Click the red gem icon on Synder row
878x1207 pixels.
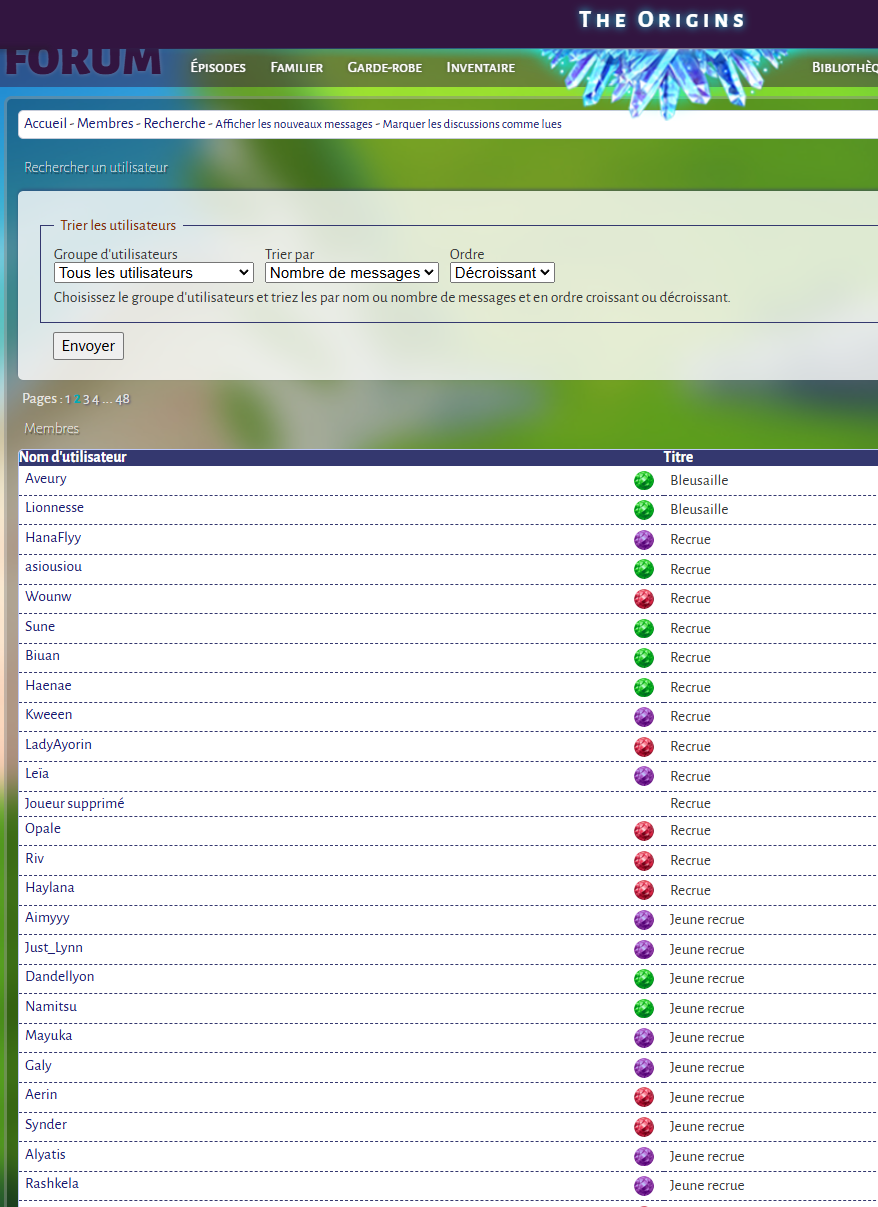(x=644, y=1126)
